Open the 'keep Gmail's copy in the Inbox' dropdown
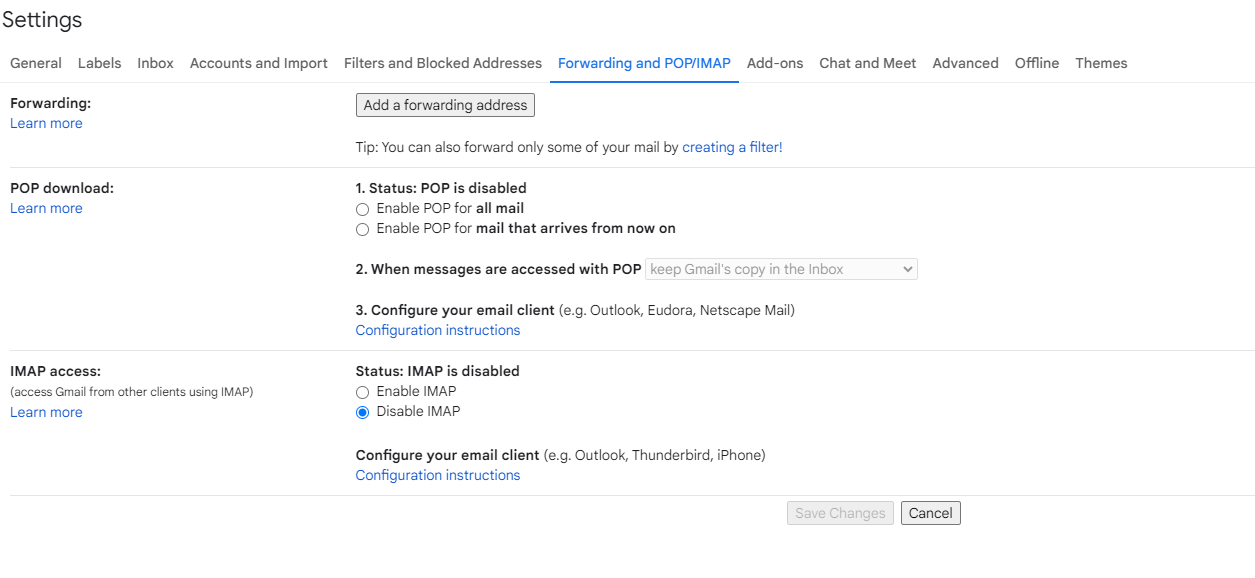Viewport: 1255px width, 578px height. 781,269
